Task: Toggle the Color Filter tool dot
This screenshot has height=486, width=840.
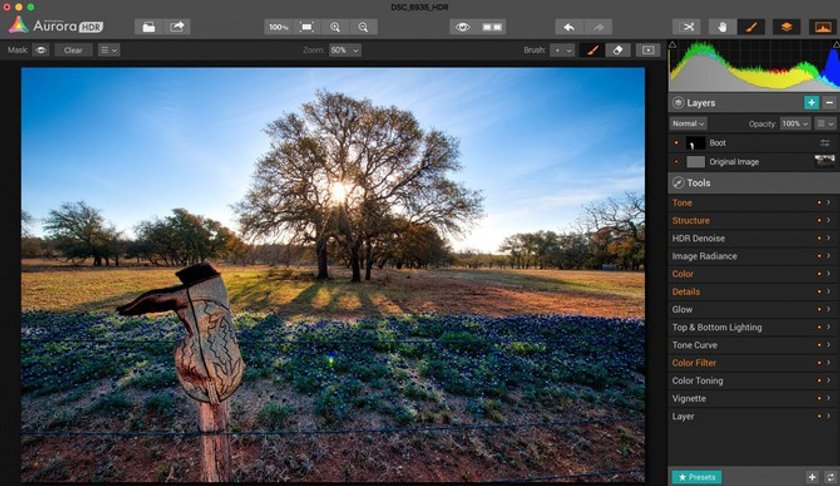Action: coord(819,363)
